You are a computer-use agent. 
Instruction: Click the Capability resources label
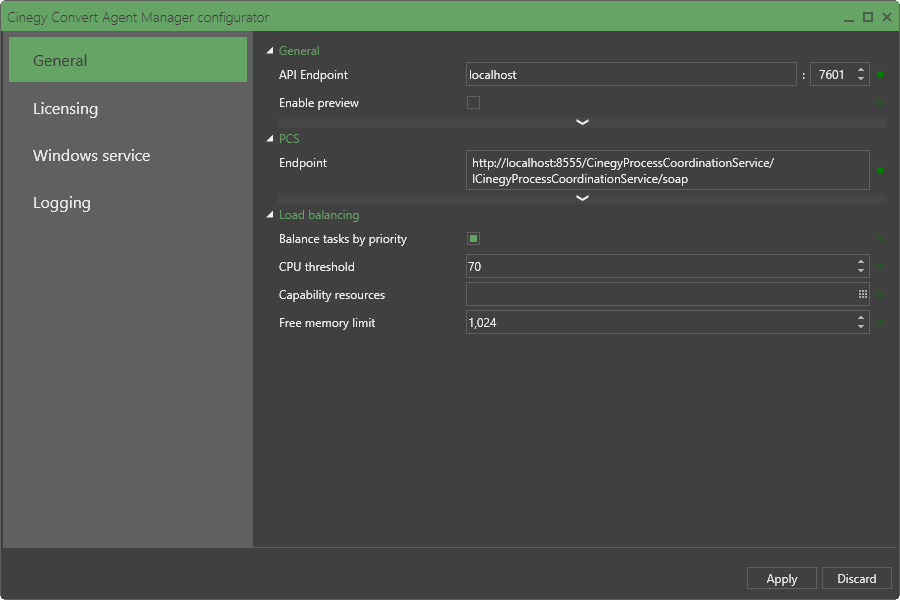tap(332, 295)
